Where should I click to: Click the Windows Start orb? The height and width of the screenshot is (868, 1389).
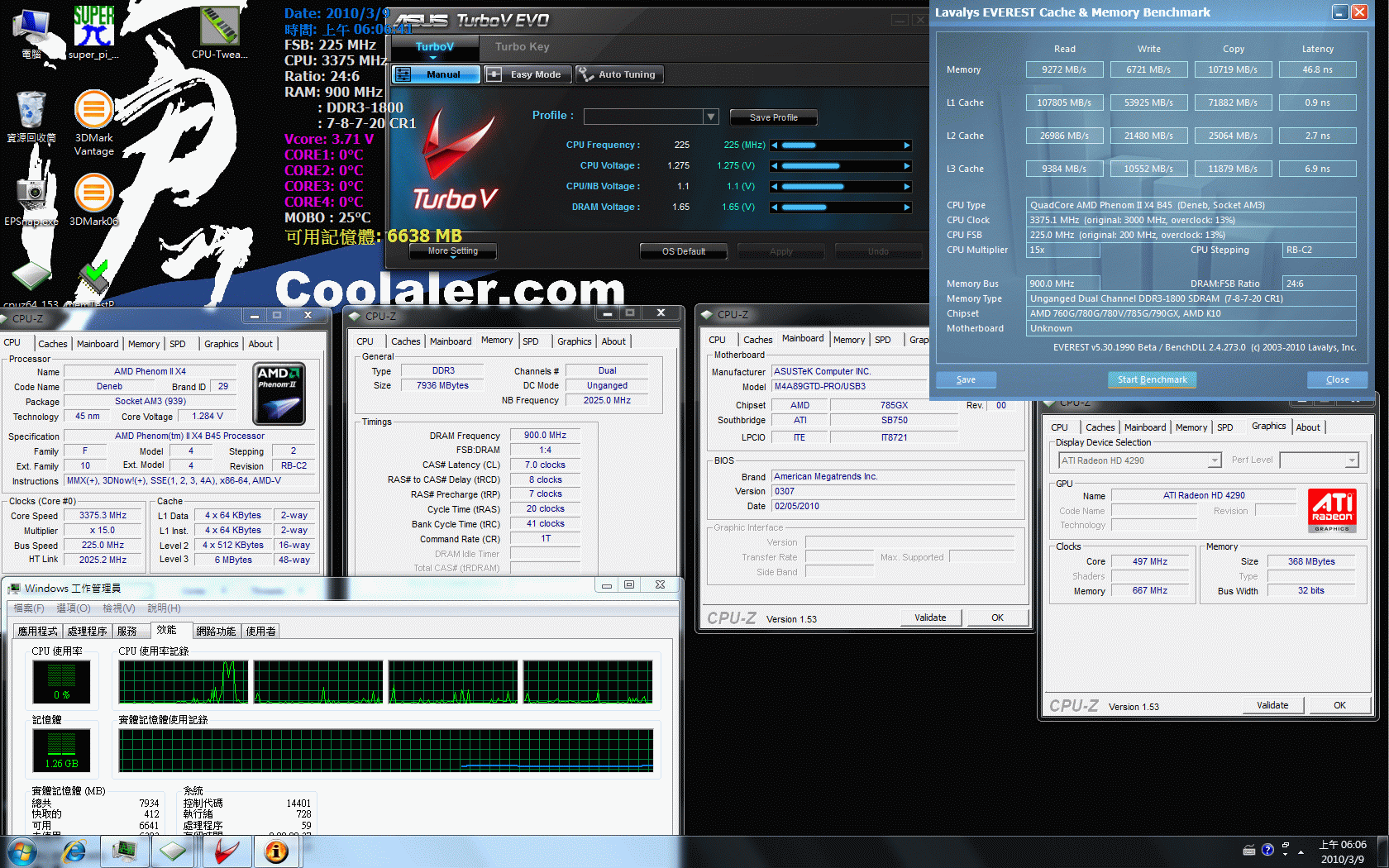click(x=23, y=851)
